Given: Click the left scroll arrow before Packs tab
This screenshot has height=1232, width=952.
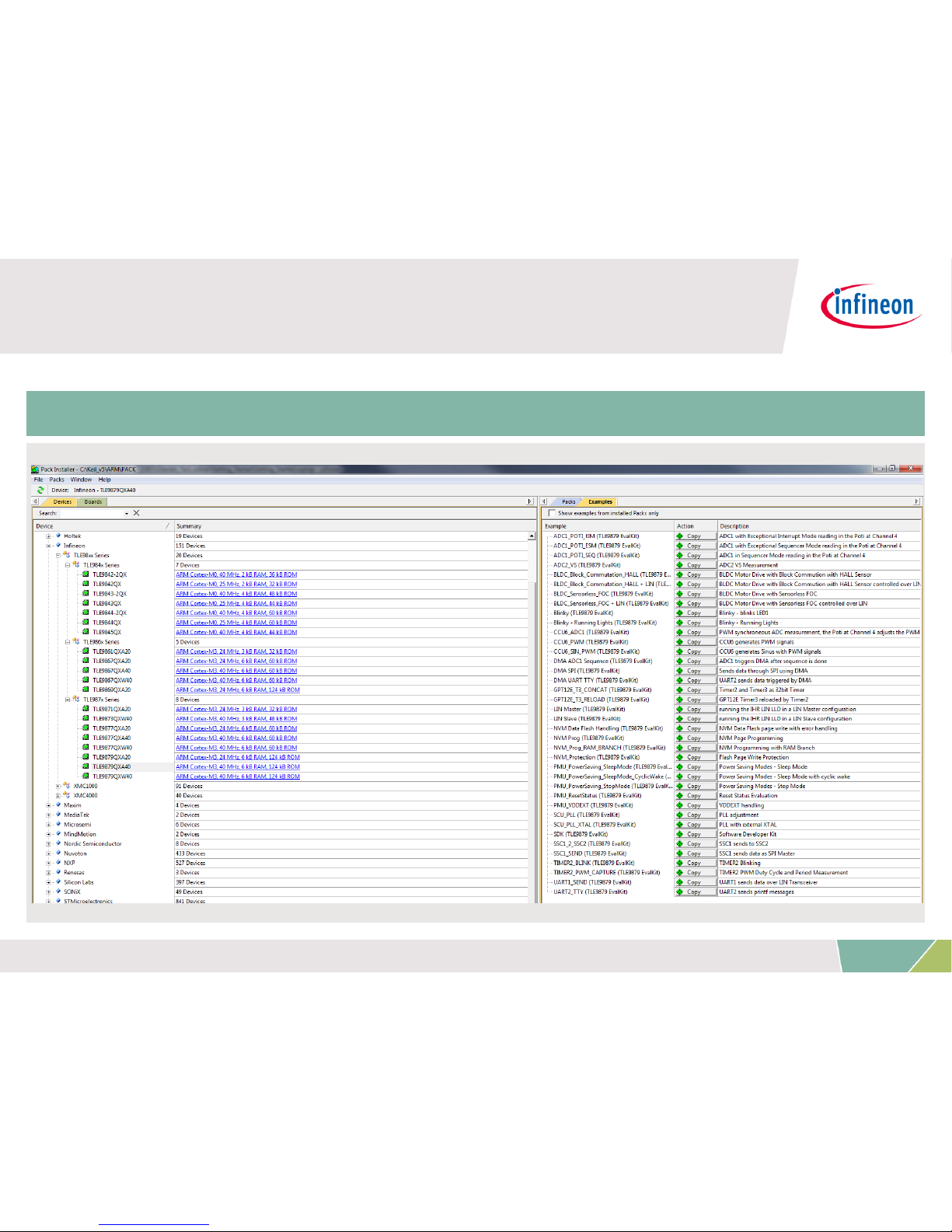Looking at the screenshot, I should pos(546,502).
